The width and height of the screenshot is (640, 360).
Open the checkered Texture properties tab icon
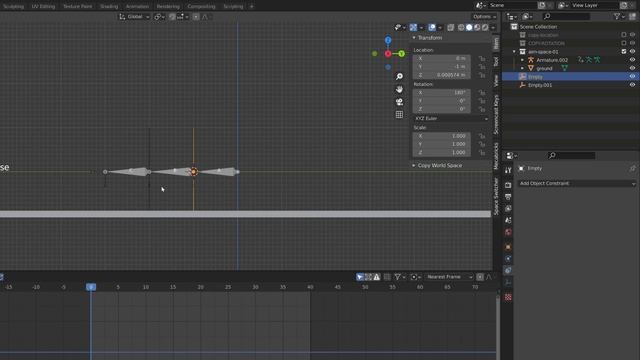(508, 297)
